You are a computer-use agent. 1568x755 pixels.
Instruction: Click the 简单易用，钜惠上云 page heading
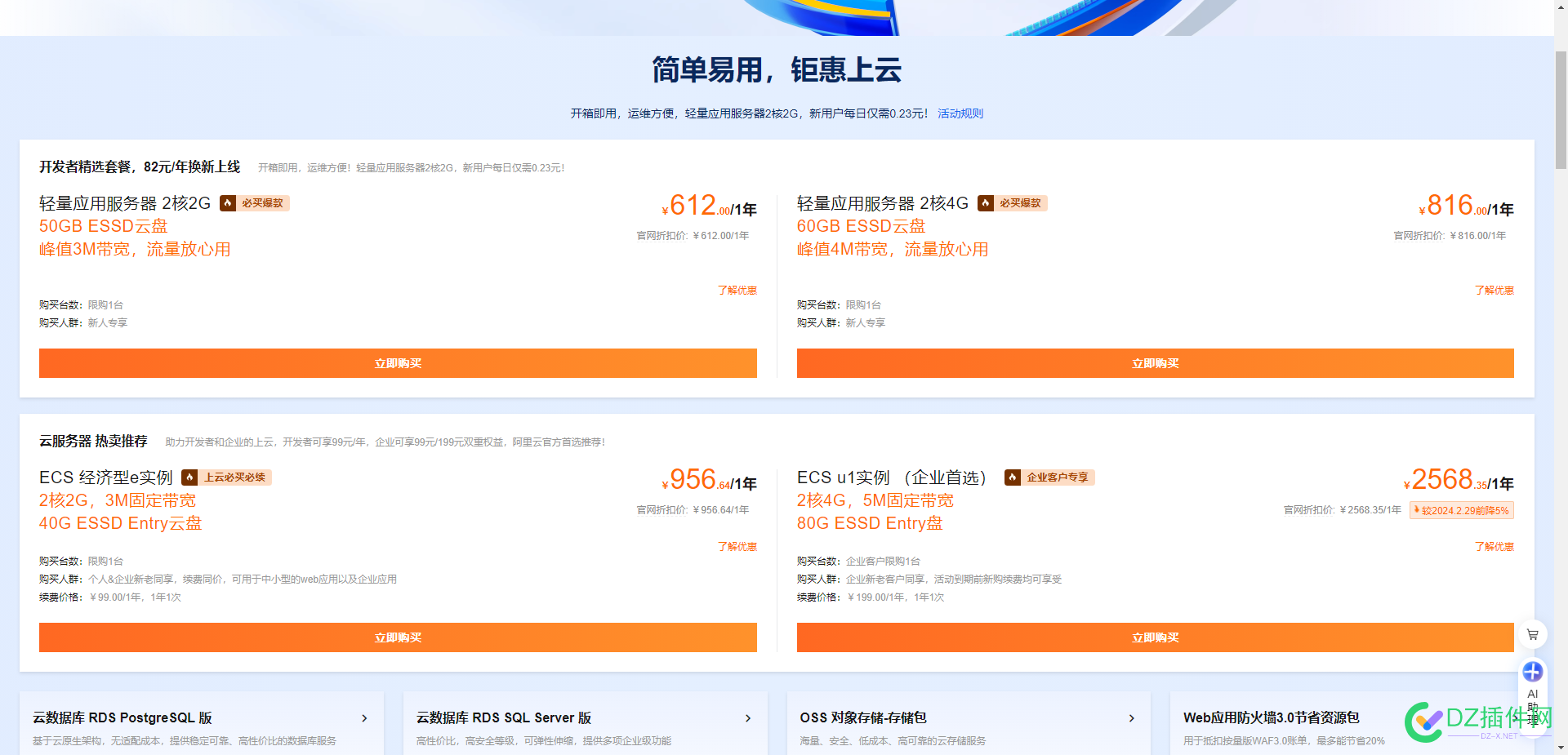click(x=777, y=69)
